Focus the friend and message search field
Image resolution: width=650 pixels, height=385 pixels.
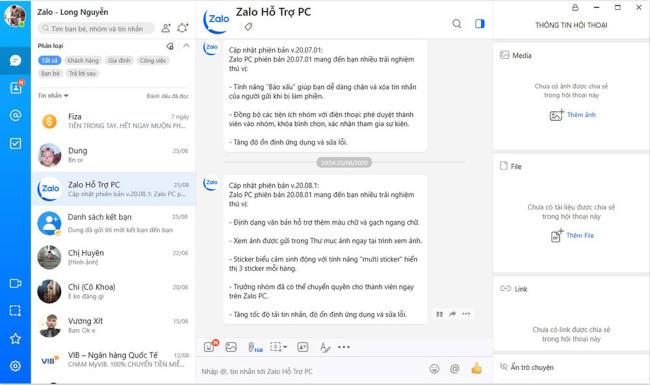pos(96,28)
